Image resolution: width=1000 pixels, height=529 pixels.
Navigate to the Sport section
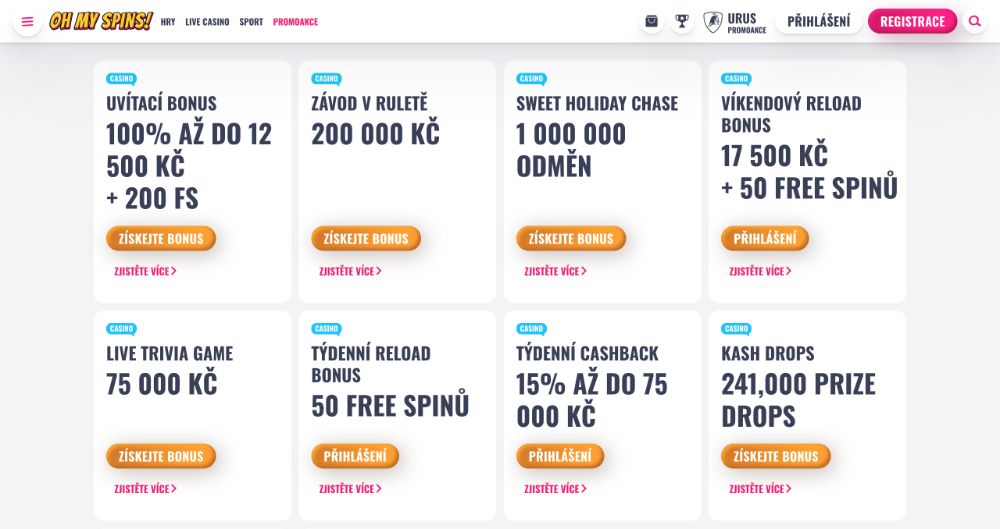click(251, 22)
